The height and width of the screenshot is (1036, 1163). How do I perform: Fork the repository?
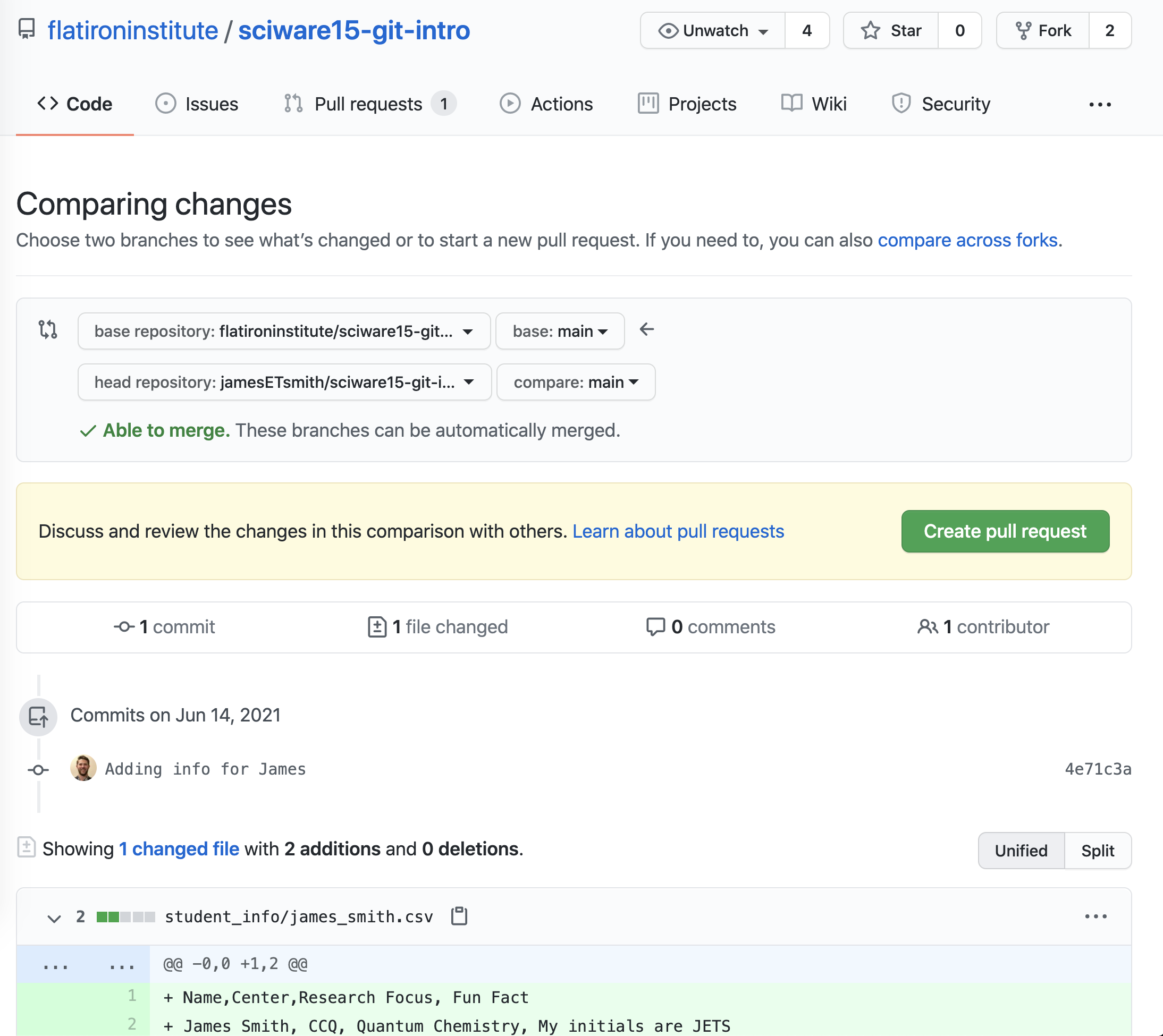1043,30
